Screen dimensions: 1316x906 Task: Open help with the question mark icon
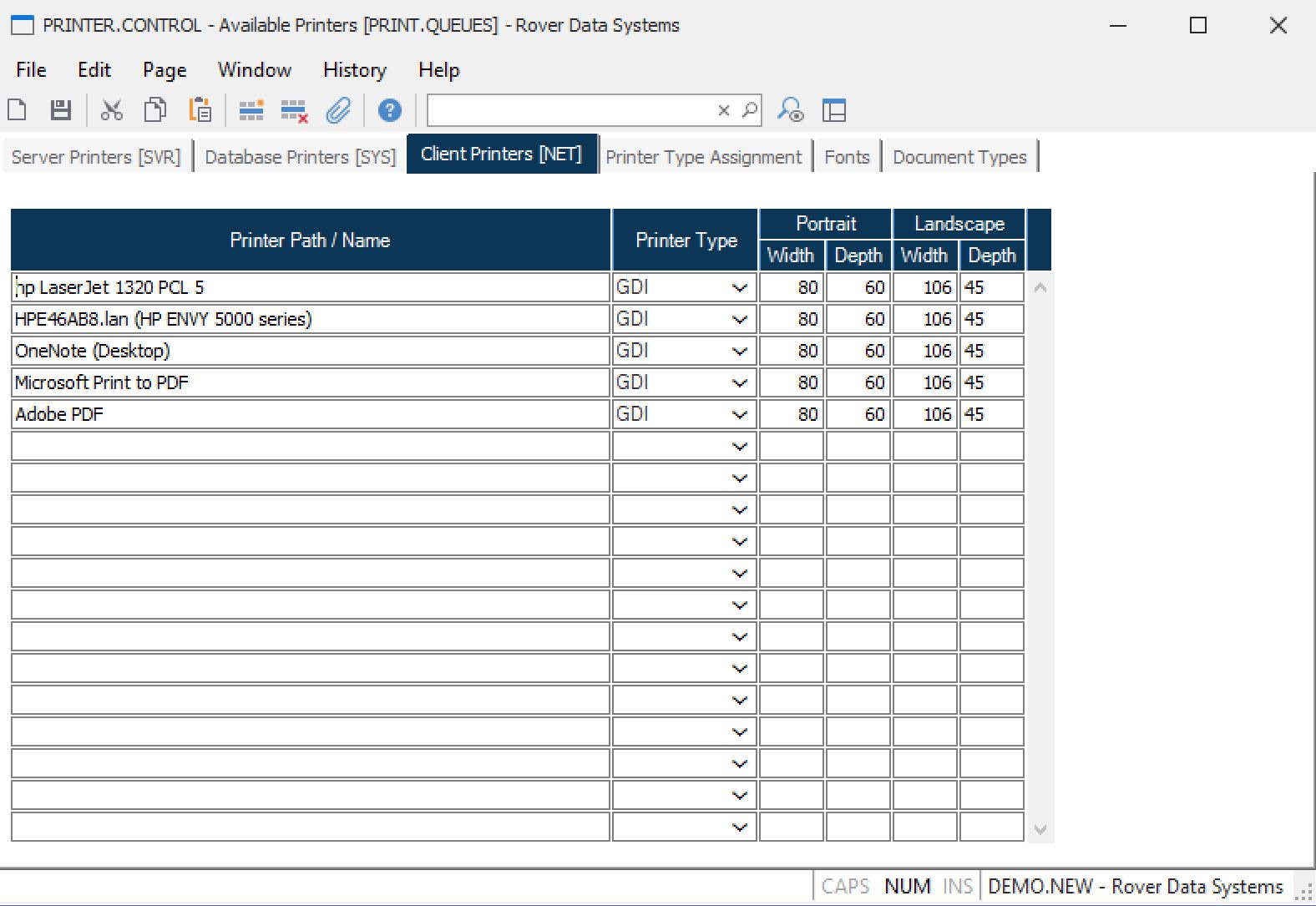389,110
